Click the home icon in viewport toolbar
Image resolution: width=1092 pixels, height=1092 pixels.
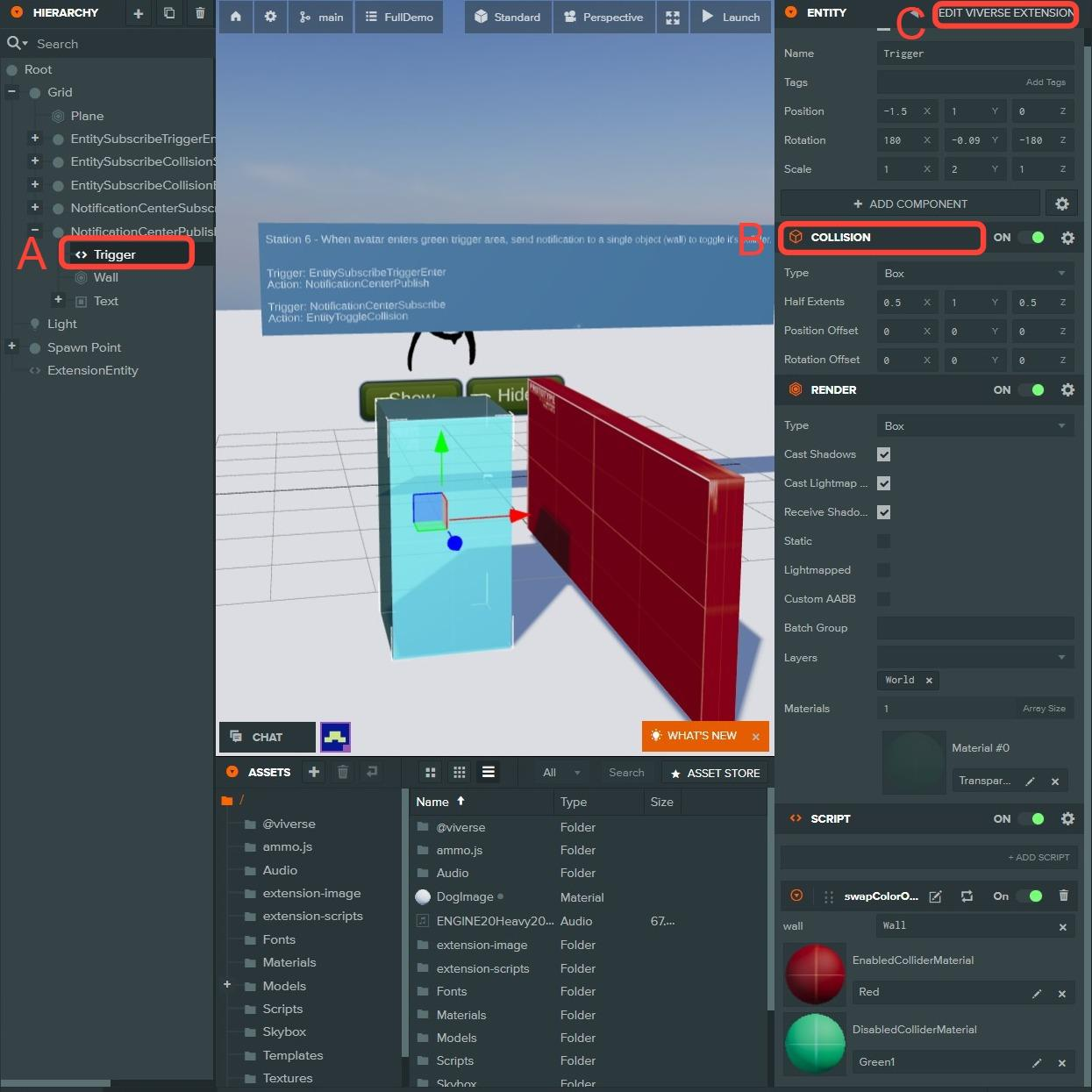235,17
